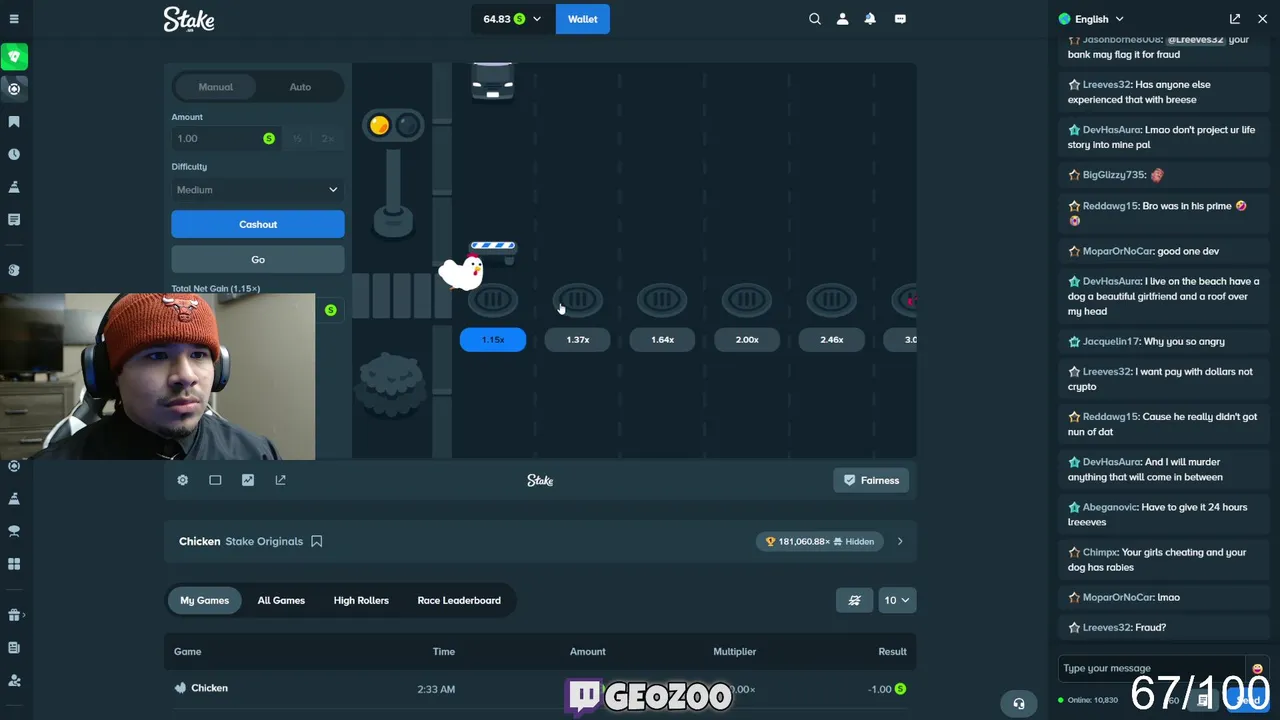1280x720 pixels.
Task: Click the Multiplier column header
Action: [x=735, y=652]
